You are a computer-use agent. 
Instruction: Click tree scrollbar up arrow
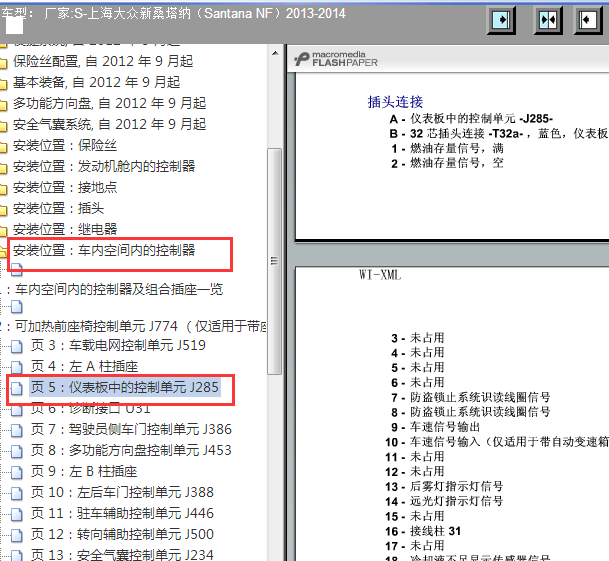275,53
